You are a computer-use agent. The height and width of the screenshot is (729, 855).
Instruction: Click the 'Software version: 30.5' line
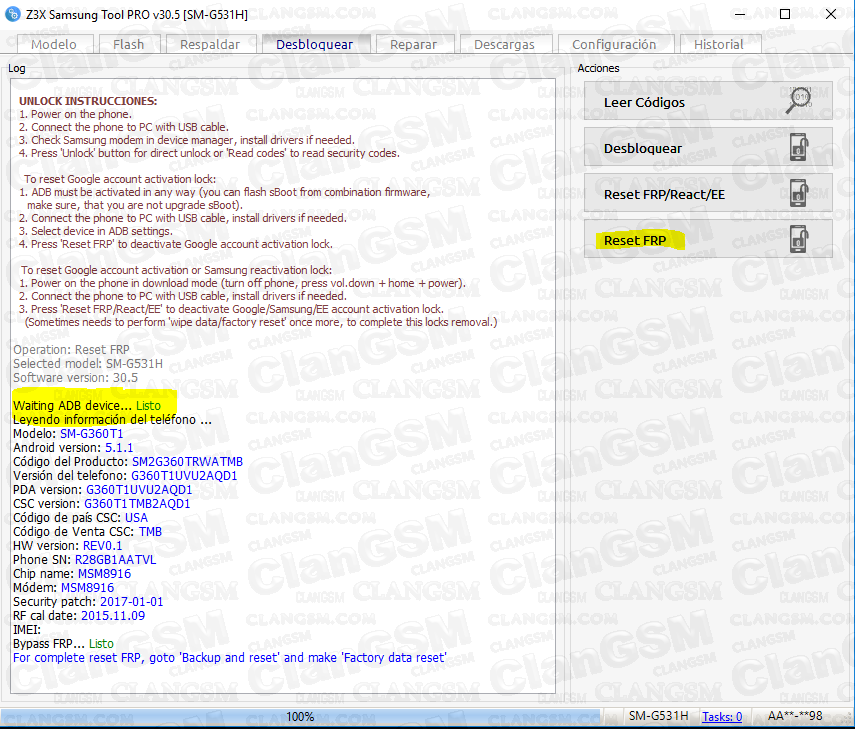(x=75, y=377)
